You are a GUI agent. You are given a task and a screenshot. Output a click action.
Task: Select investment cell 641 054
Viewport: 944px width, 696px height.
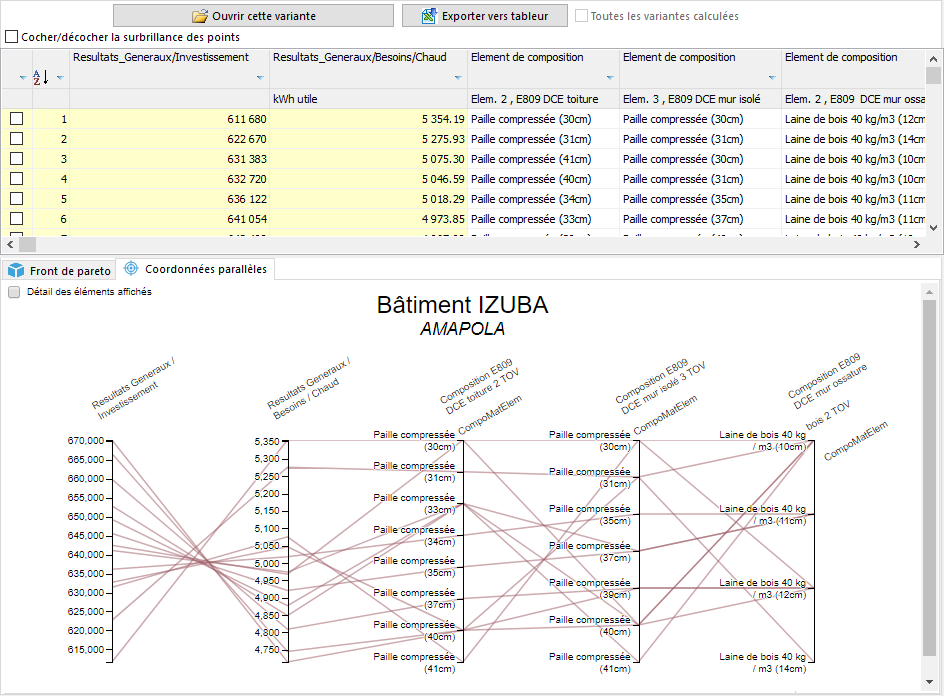pyautogui.click(x=169, y=219)
